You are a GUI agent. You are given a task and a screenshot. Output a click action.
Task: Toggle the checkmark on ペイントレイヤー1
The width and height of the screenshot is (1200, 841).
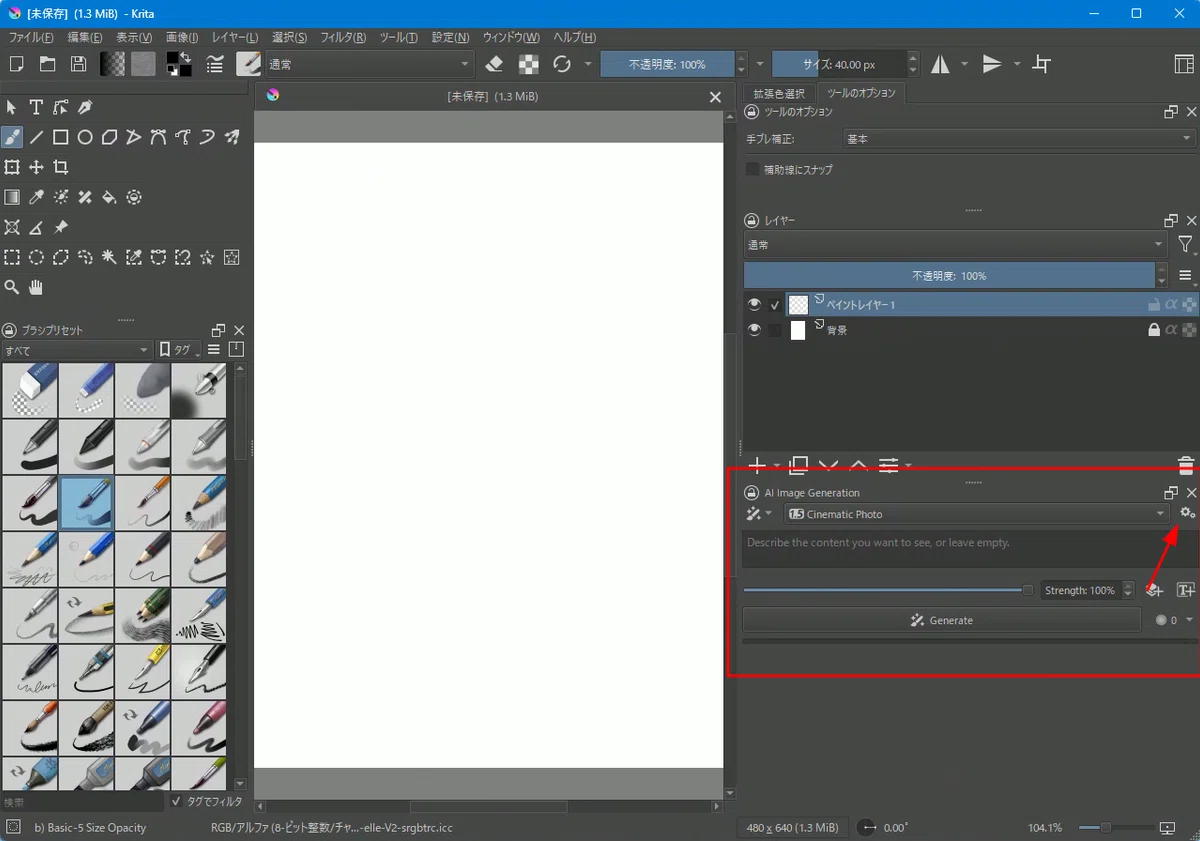(775, 305)
